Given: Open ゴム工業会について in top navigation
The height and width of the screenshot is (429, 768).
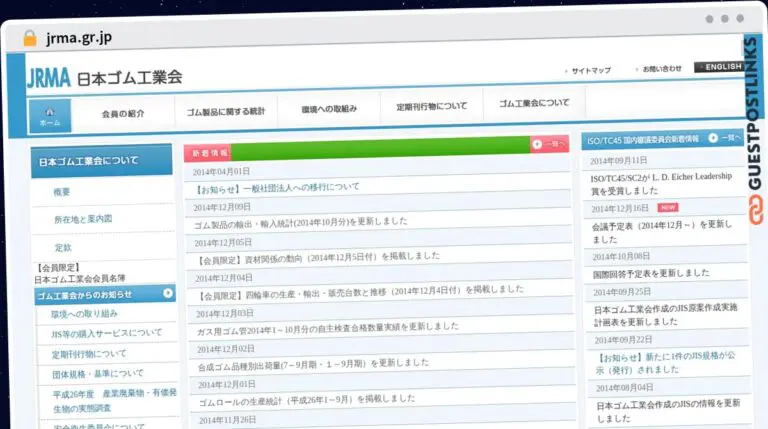Looking at the screenshot, I should coord(534,103).
